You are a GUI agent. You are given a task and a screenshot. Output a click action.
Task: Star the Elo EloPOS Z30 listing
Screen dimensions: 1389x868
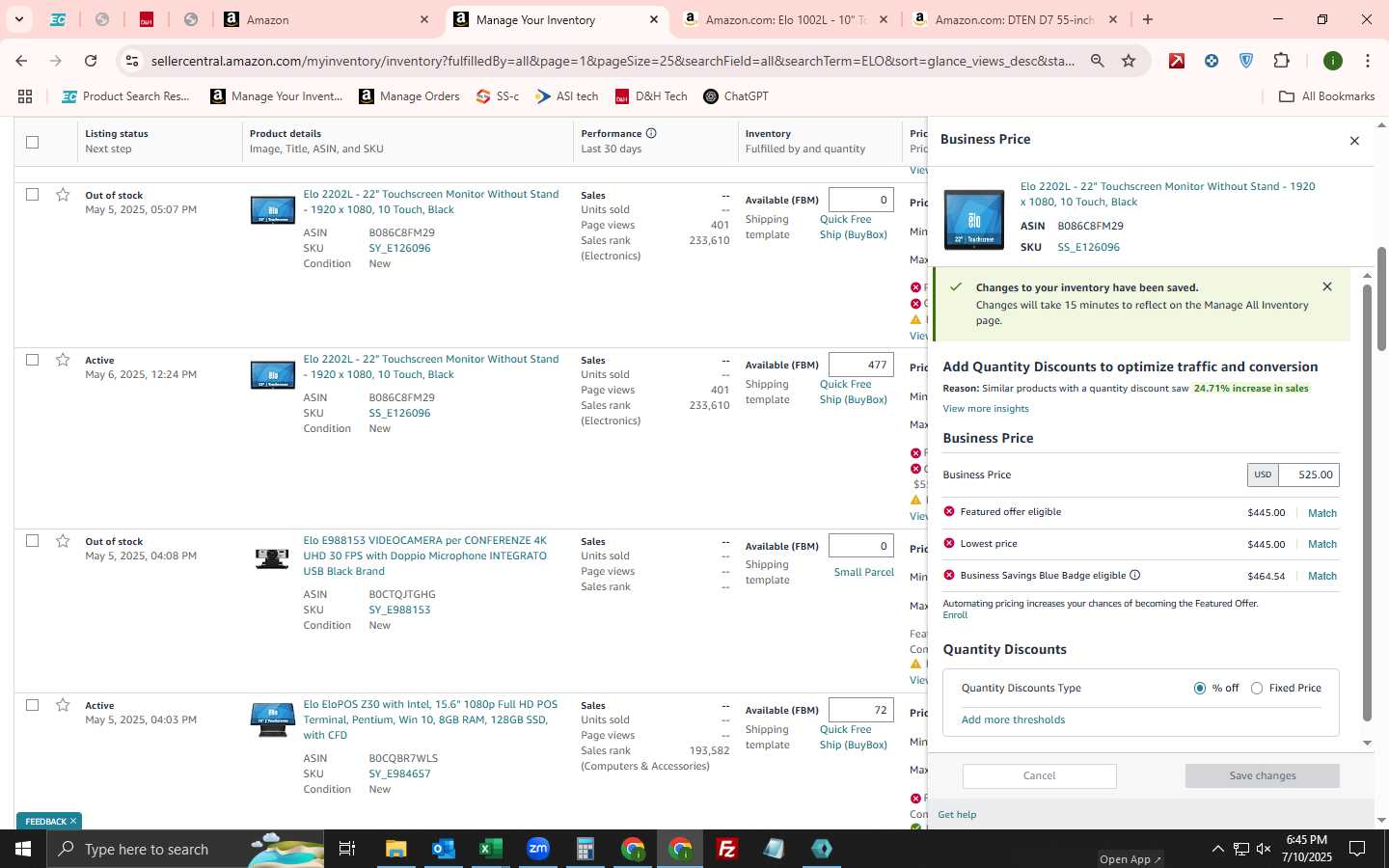pyautogui.click(x=63, y=705)
